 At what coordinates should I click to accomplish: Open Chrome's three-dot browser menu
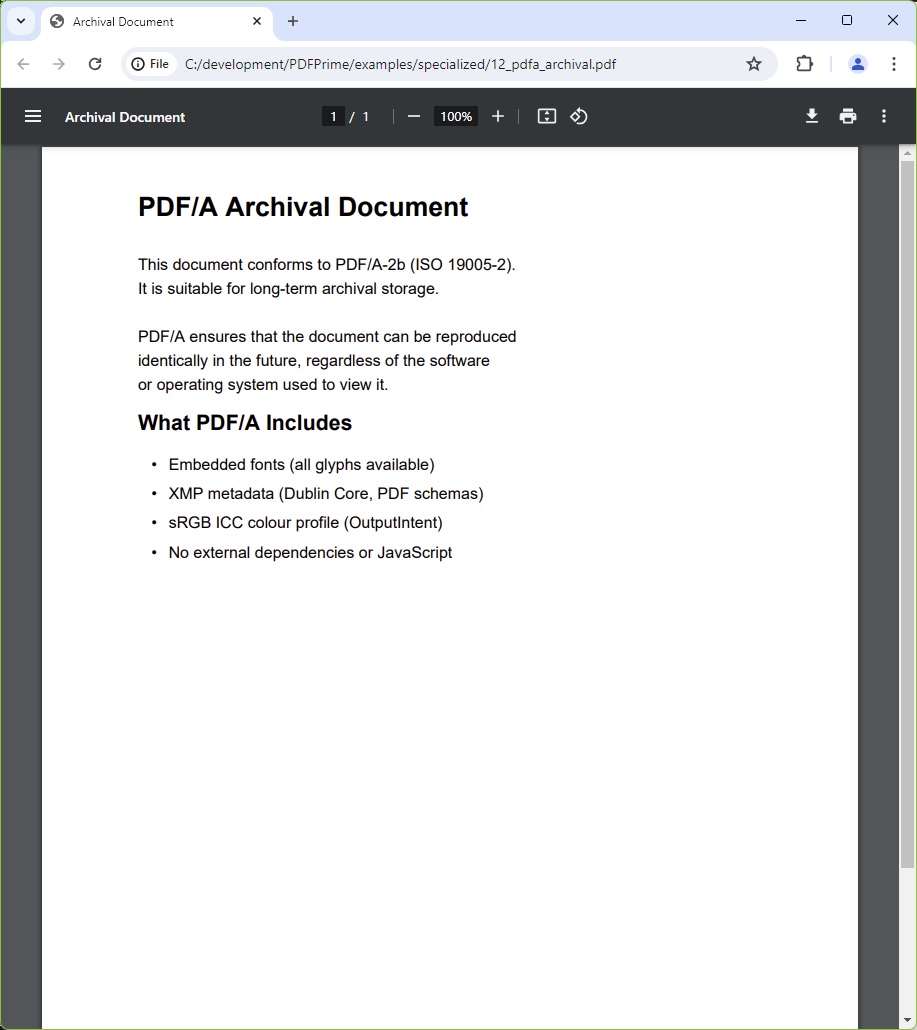[x=893, y=63]
